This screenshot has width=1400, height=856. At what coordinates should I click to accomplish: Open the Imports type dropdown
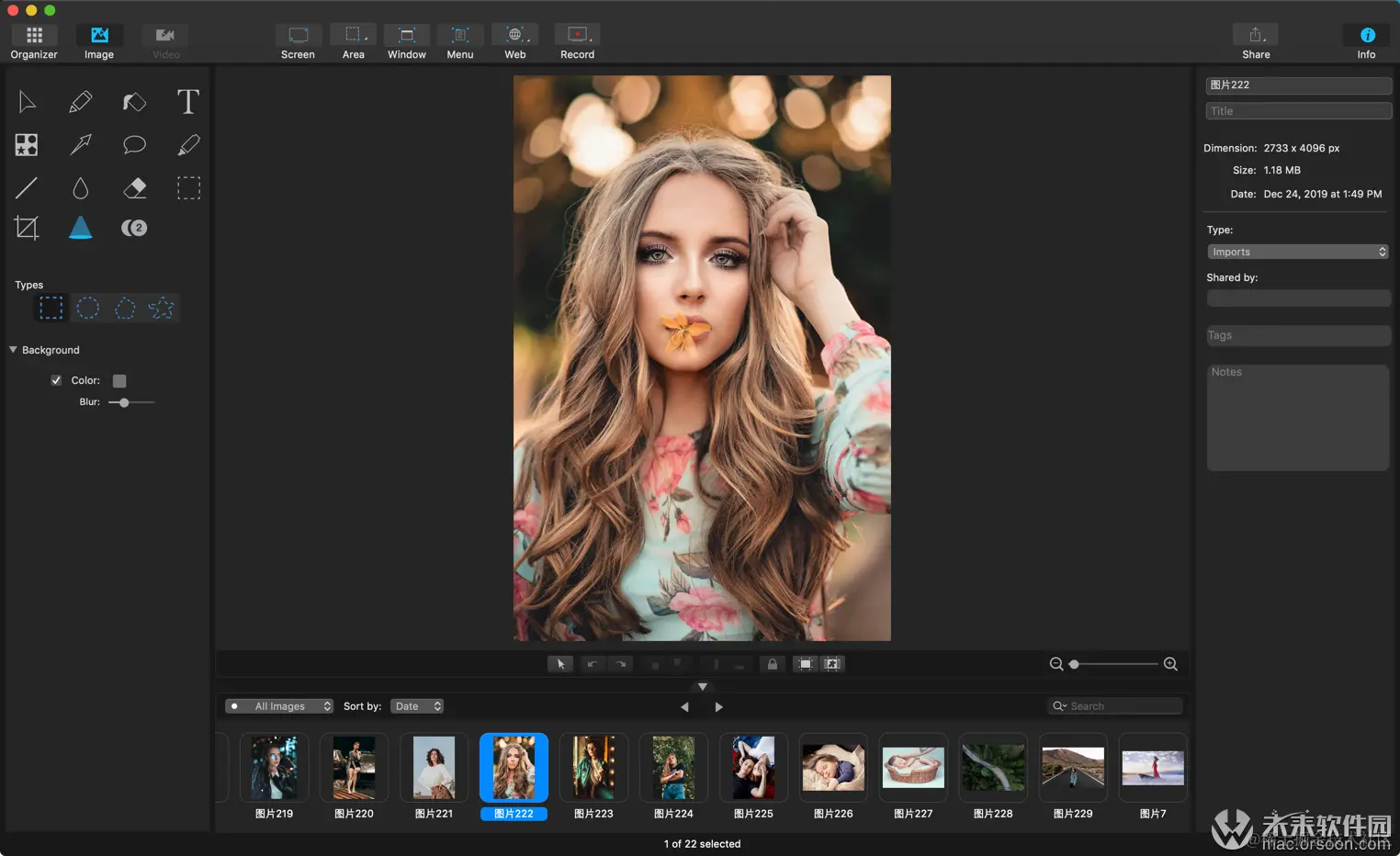[x=1296, y=252]
